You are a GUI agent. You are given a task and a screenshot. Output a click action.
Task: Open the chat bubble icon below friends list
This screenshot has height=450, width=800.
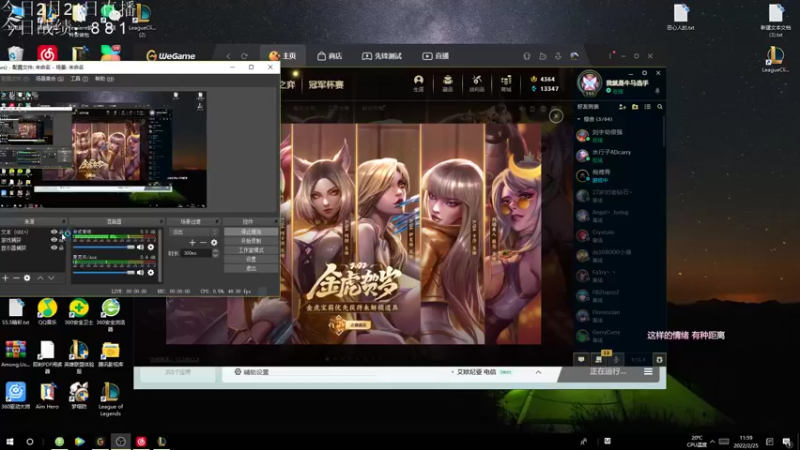point(581,360)
